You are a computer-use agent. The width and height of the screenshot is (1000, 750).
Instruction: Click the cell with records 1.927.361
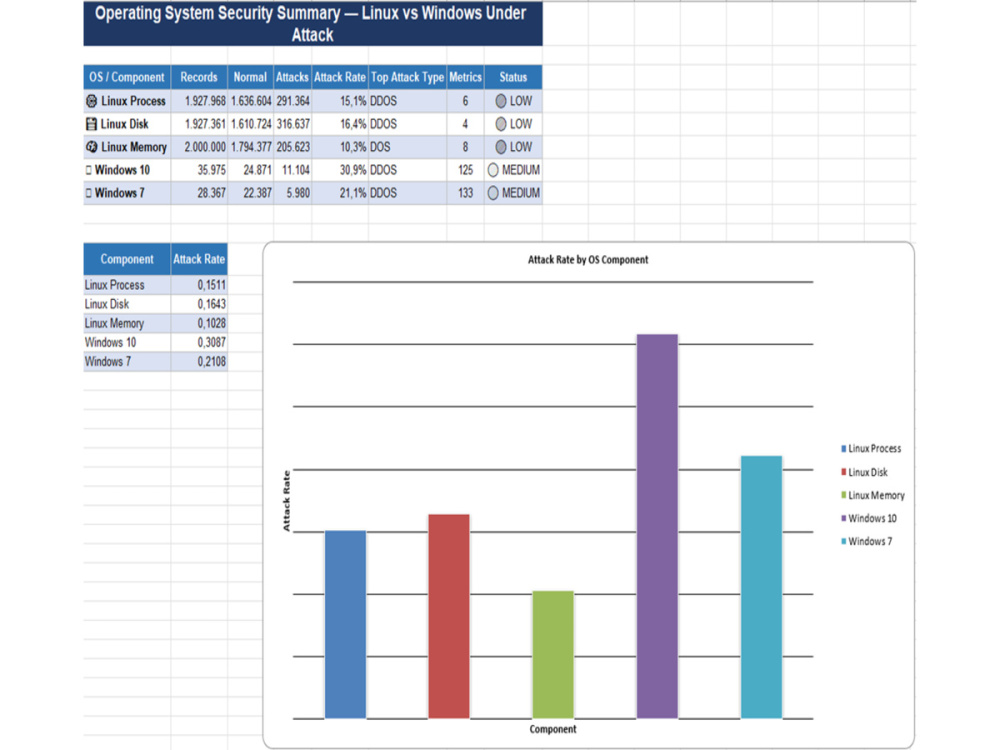pos(199,124)
